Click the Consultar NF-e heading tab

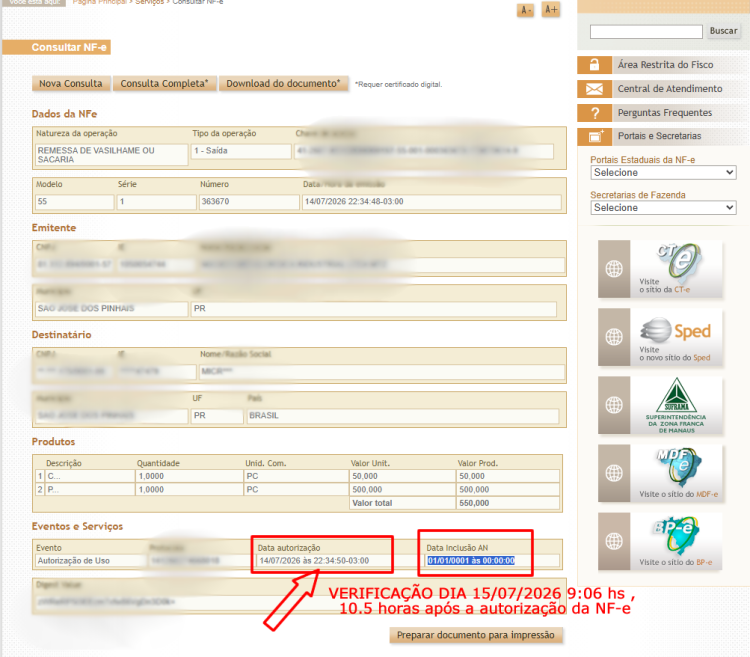point(57,47)
